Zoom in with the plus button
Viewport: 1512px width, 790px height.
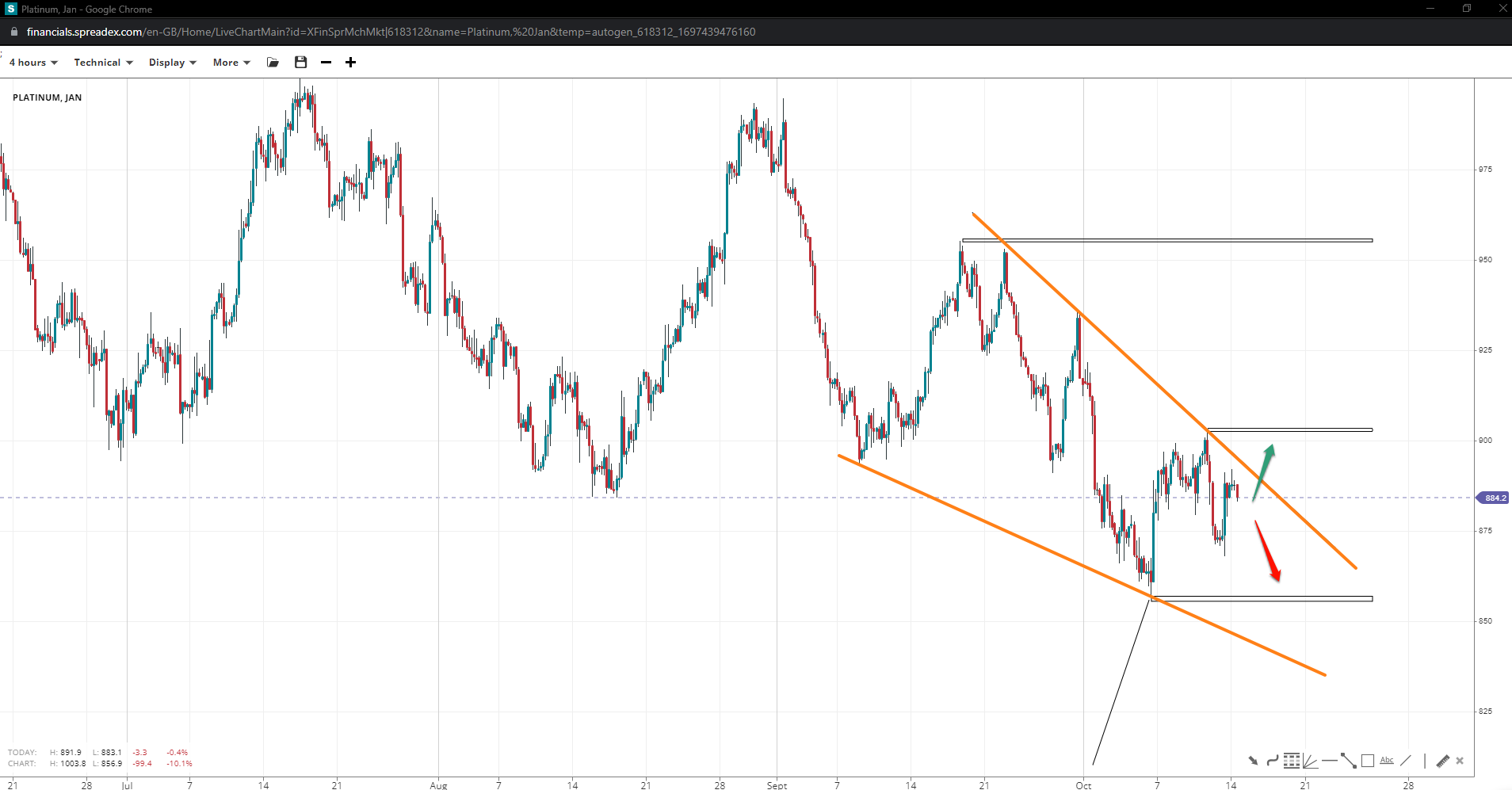point(350,63)
